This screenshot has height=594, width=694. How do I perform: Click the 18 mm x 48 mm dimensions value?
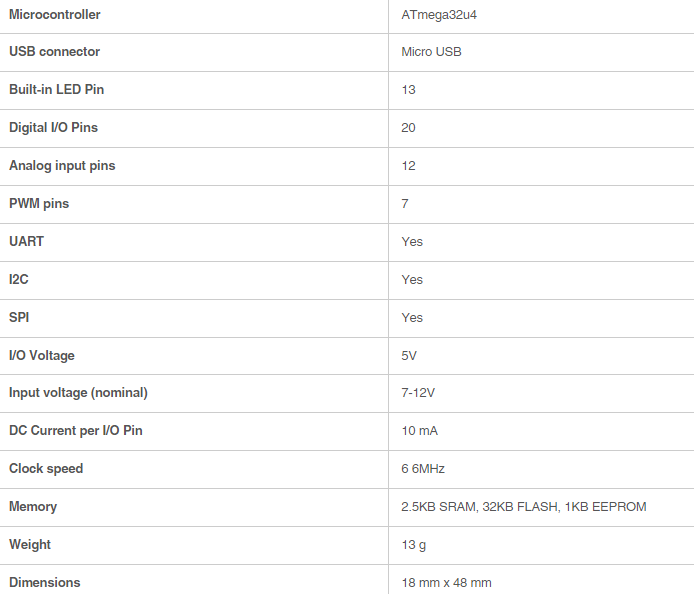446,583
